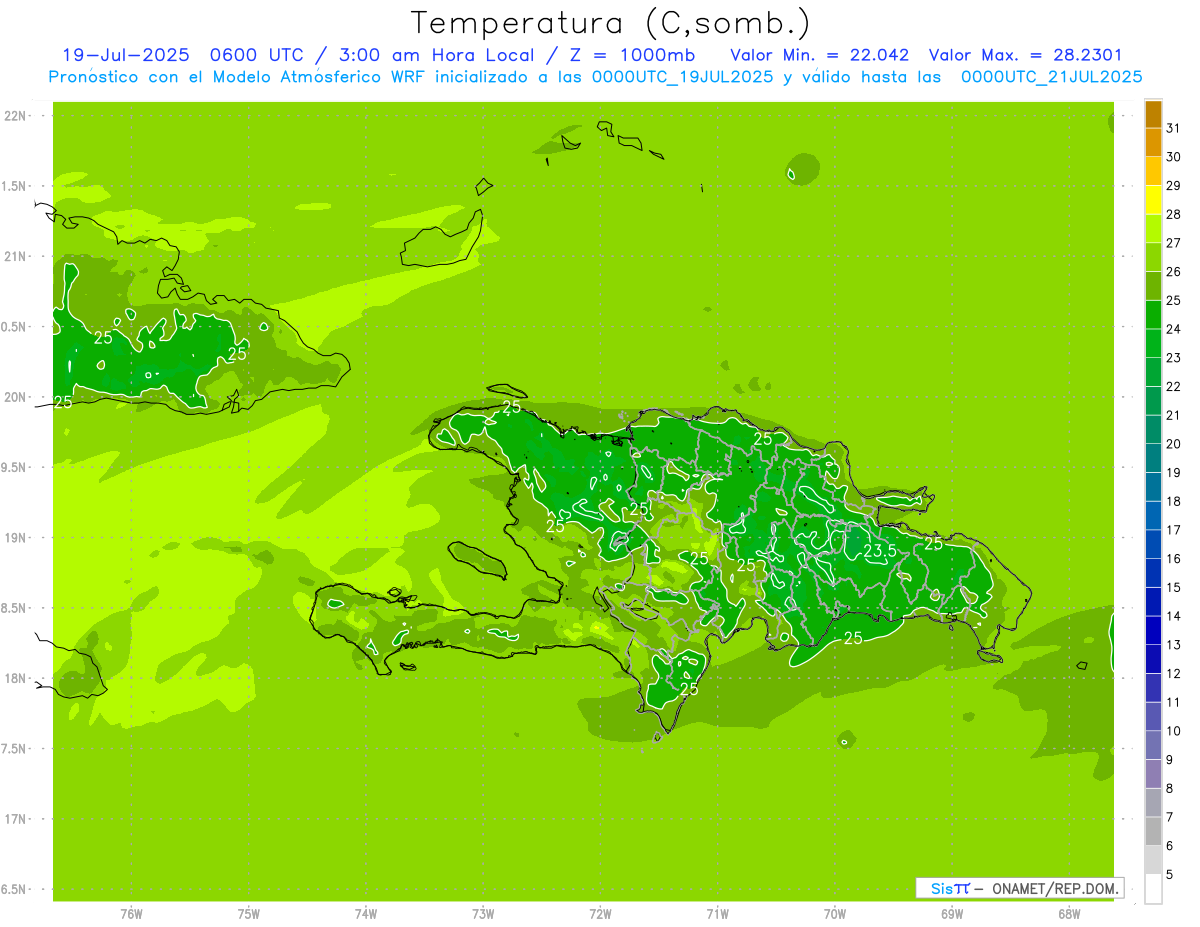The height and width of the screenshot is (927, 1200).
Task: Click the "75W" longitude axis label
Action: pyautogui.click(x=249, y=914)
